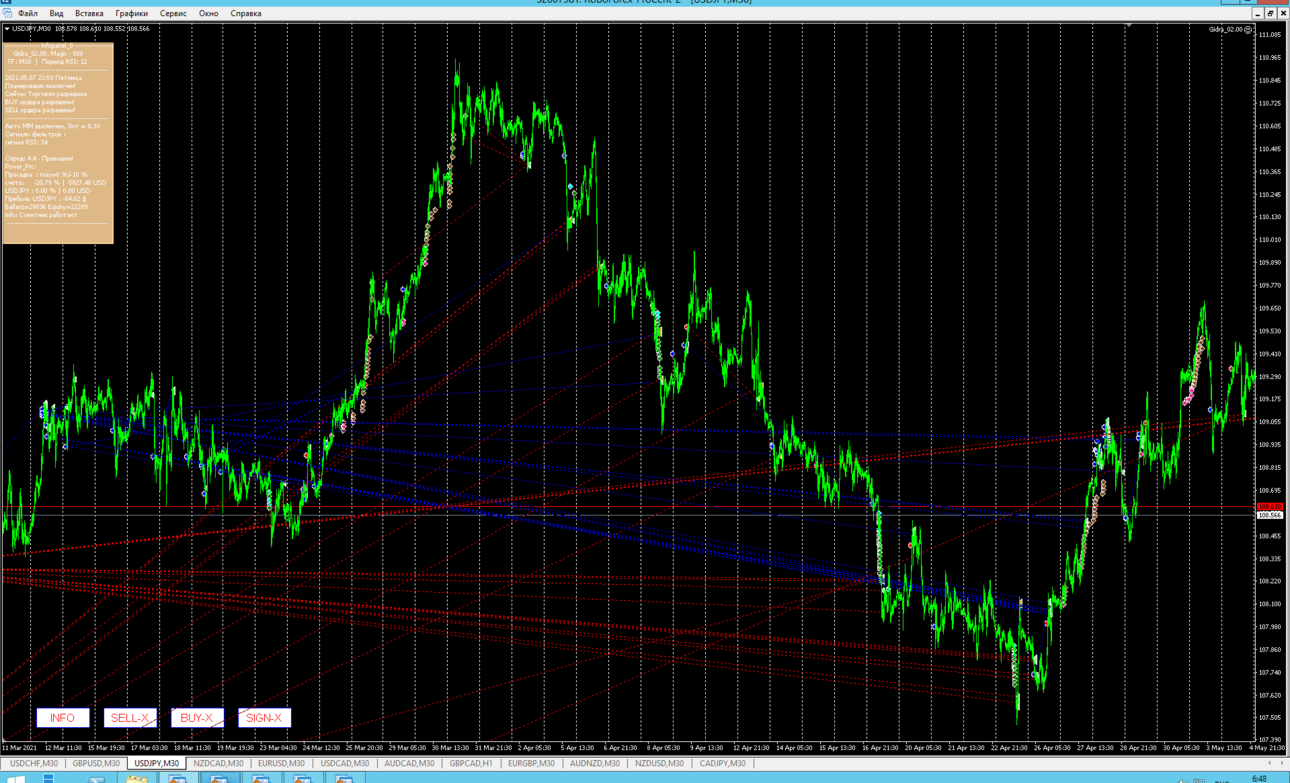Open File Explorer folder icon in taskbar
This screenshot has height=783, width=1290.
click(137, 778)
